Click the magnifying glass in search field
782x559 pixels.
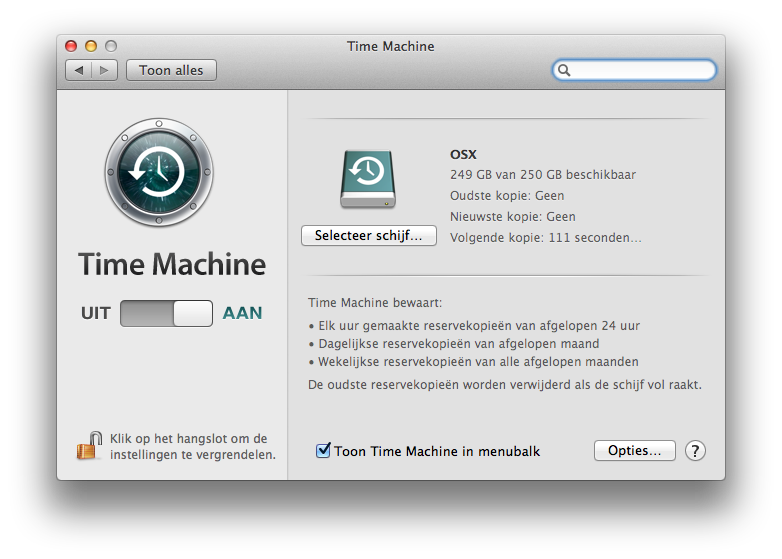(565, 71)
